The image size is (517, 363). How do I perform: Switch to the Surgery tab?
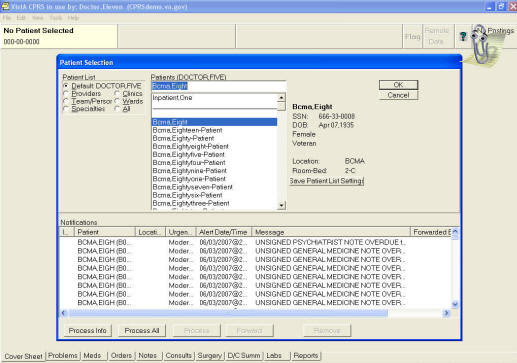coord(209,356)
